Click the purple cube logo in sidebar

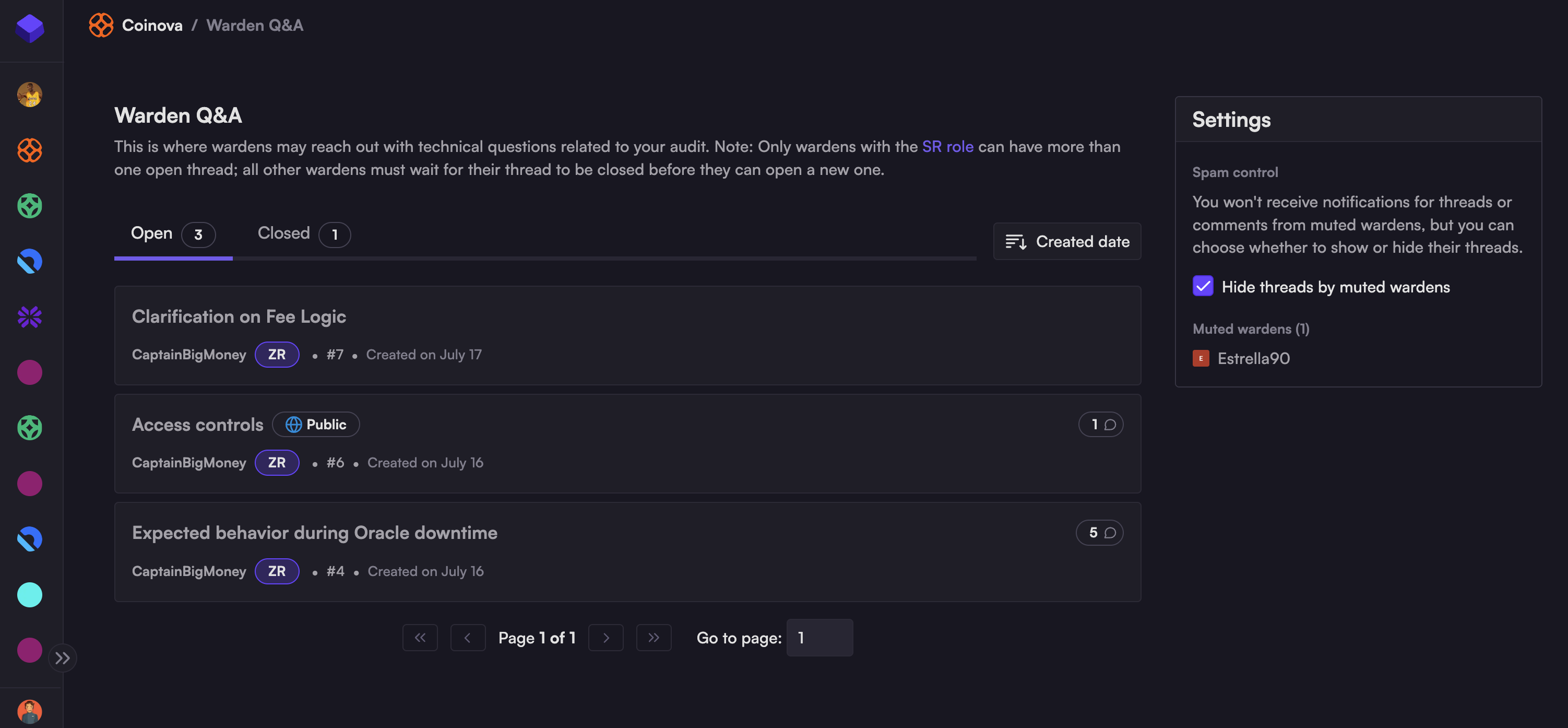tap(29, 27)
